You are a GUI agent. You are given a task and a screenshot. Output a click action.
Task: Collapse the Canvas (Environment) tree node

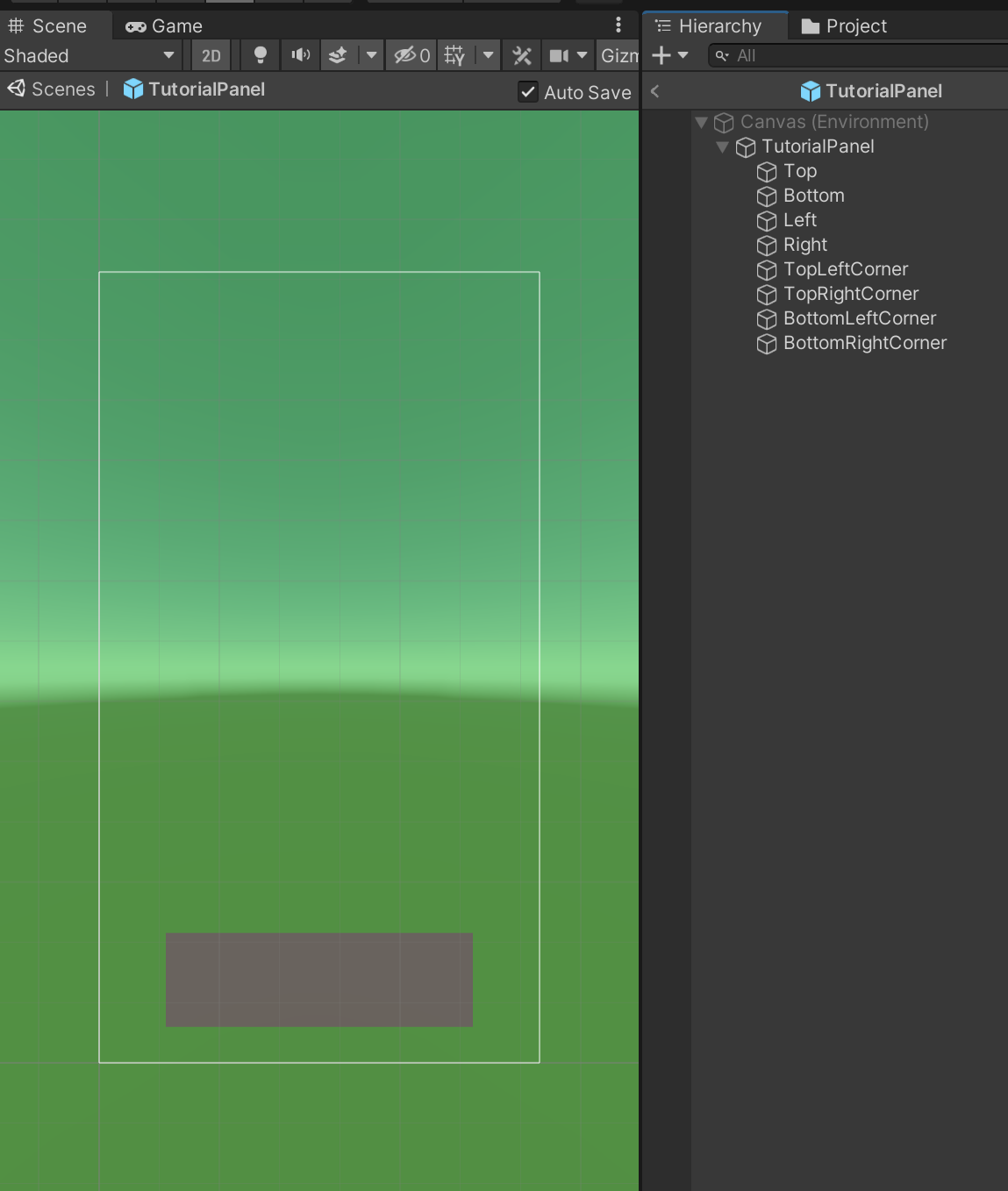(x=701, y=122)
